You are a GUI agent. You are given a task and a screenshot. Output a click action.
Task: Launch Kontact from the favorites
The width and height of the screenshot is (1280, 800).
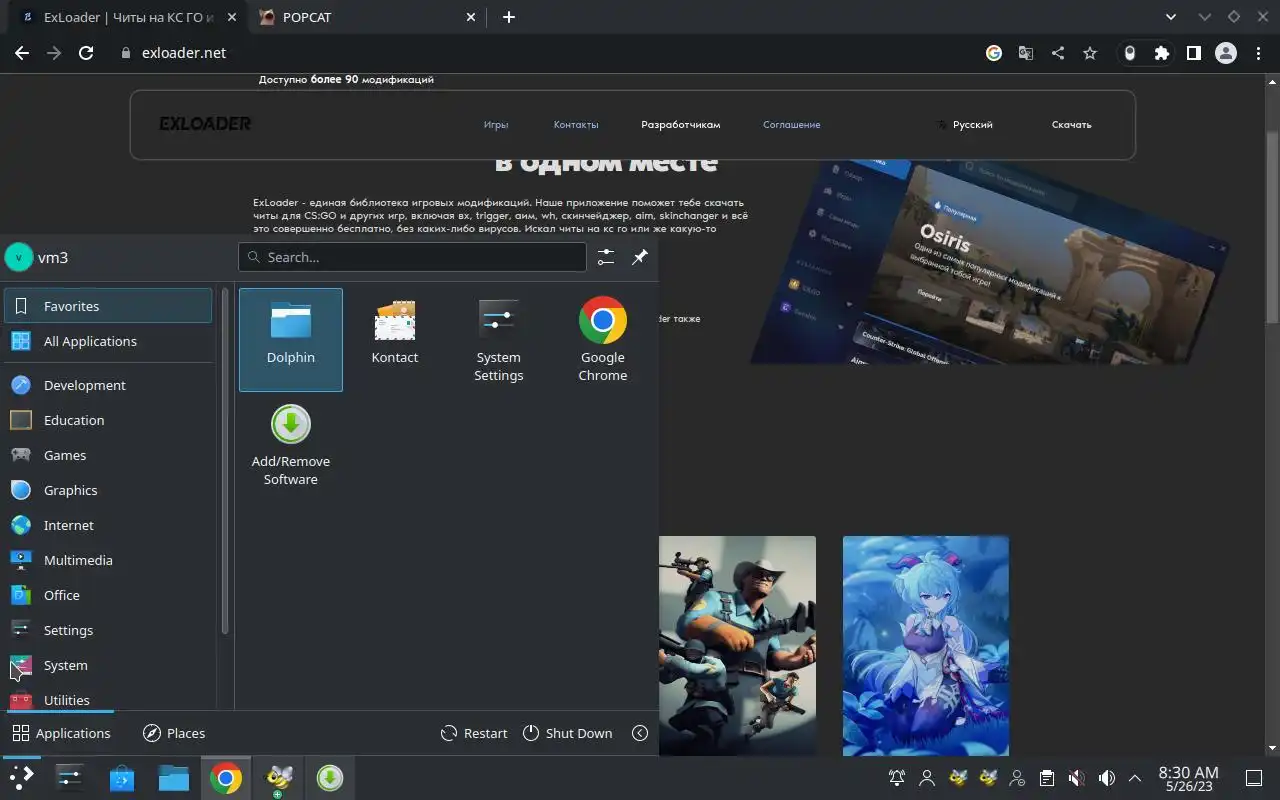[x=395, y=340]
